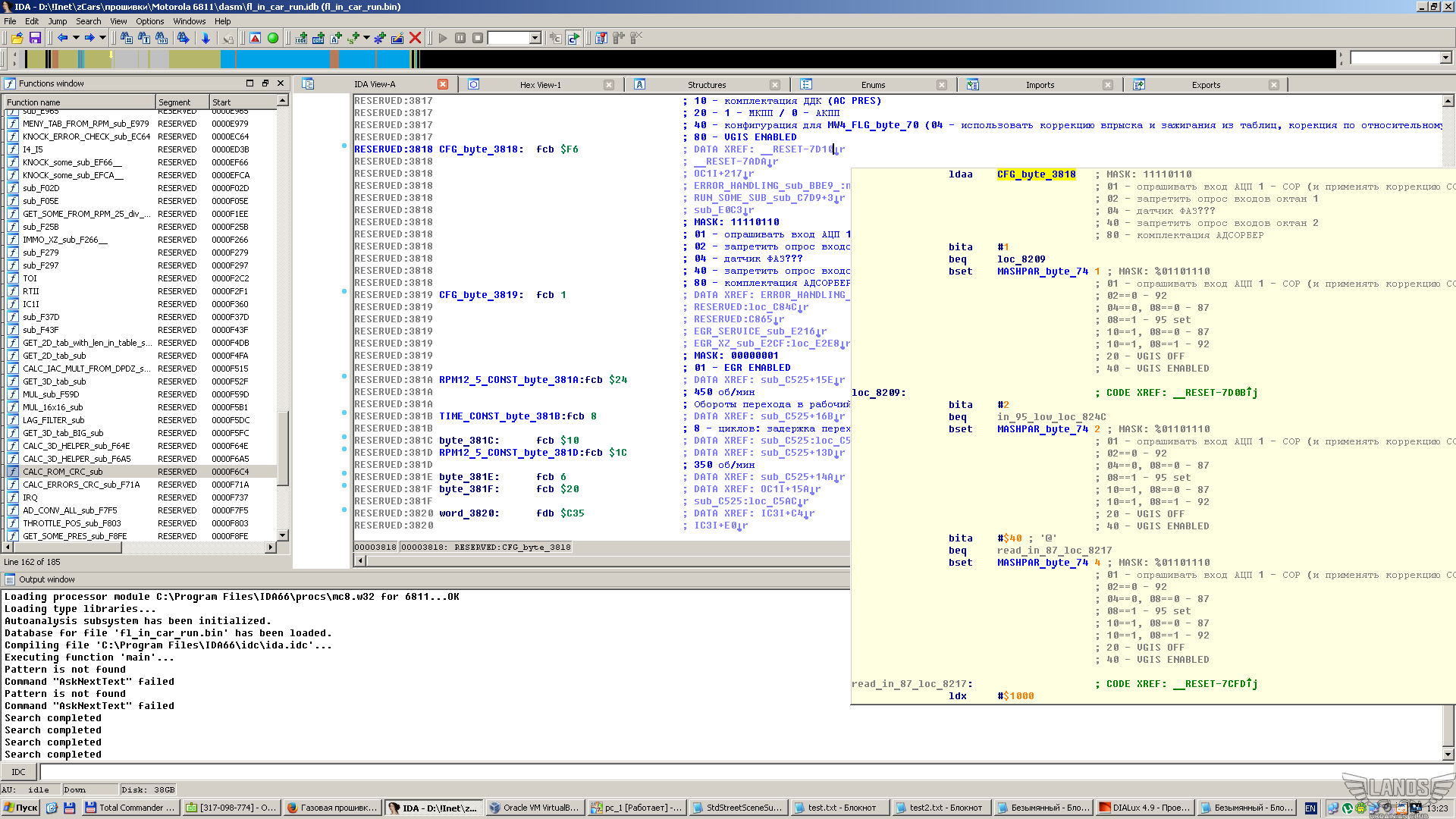
Task: Click the Segment column header
Action: click(x=182, y=102)
